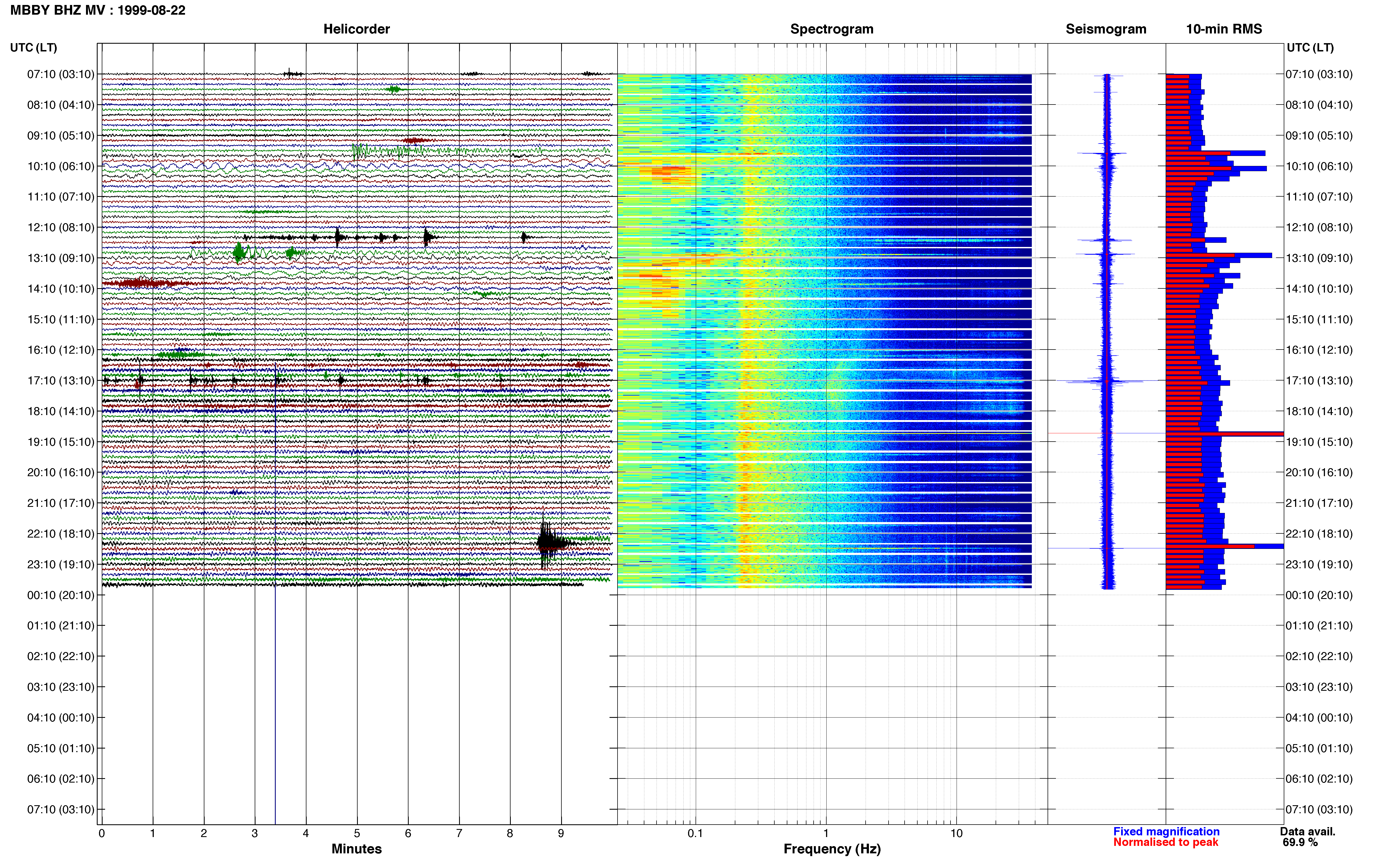Click the left time label '19:10 (15:10)'
Image resolution: width=1388 pixels, height=868 pixels.
(x=61, y=442)
